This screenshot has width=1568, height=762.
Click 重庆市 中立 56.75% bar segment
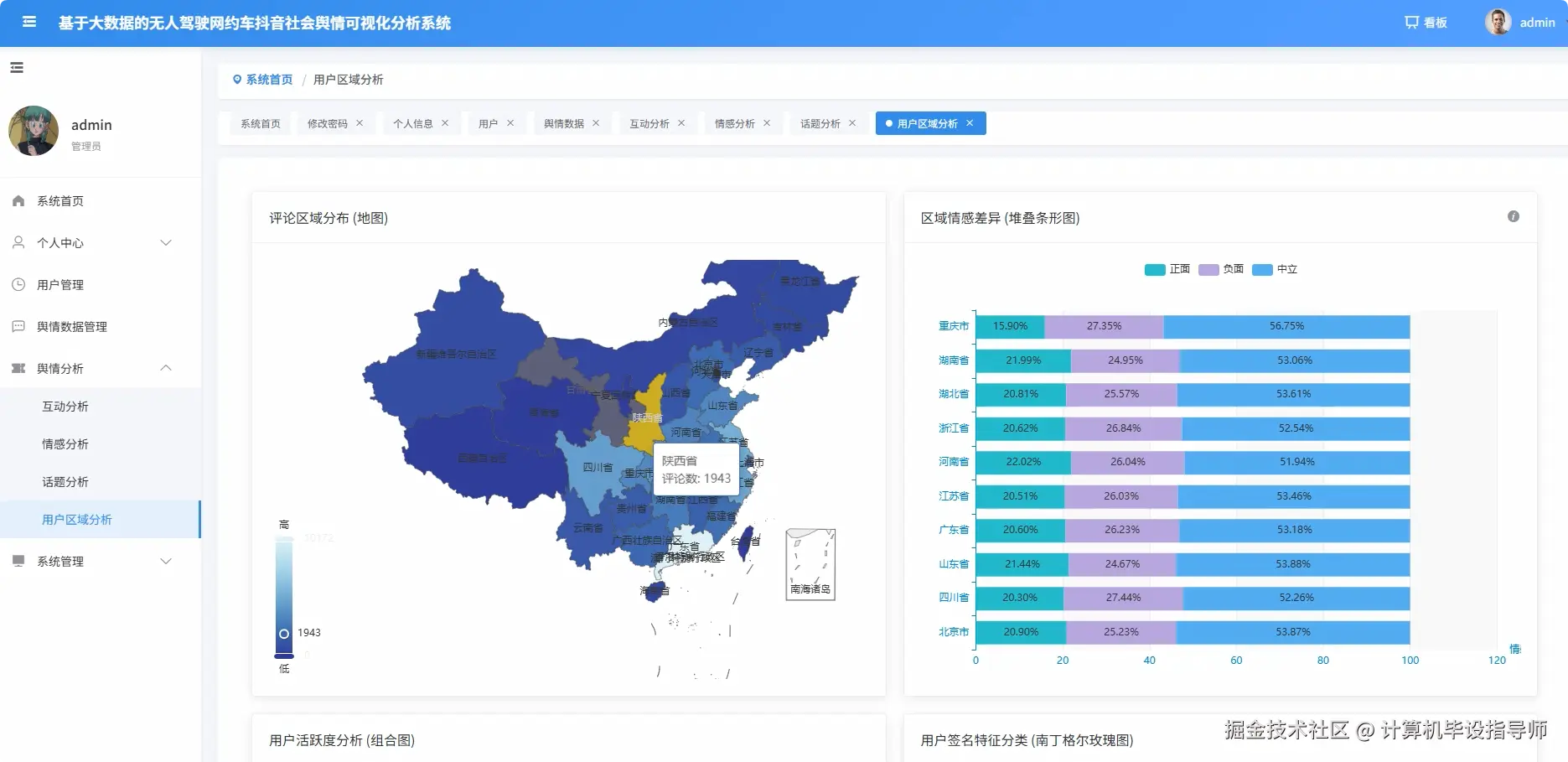coord(1286,326)
